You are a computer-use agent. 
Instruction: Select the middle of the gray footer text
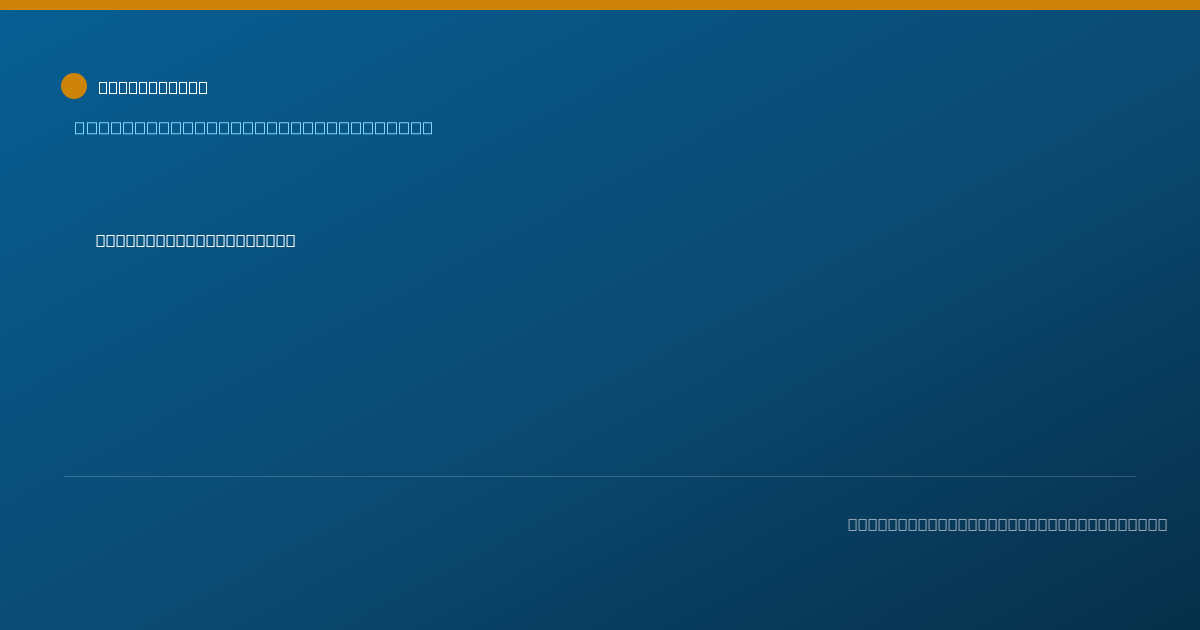(1007, 524)
